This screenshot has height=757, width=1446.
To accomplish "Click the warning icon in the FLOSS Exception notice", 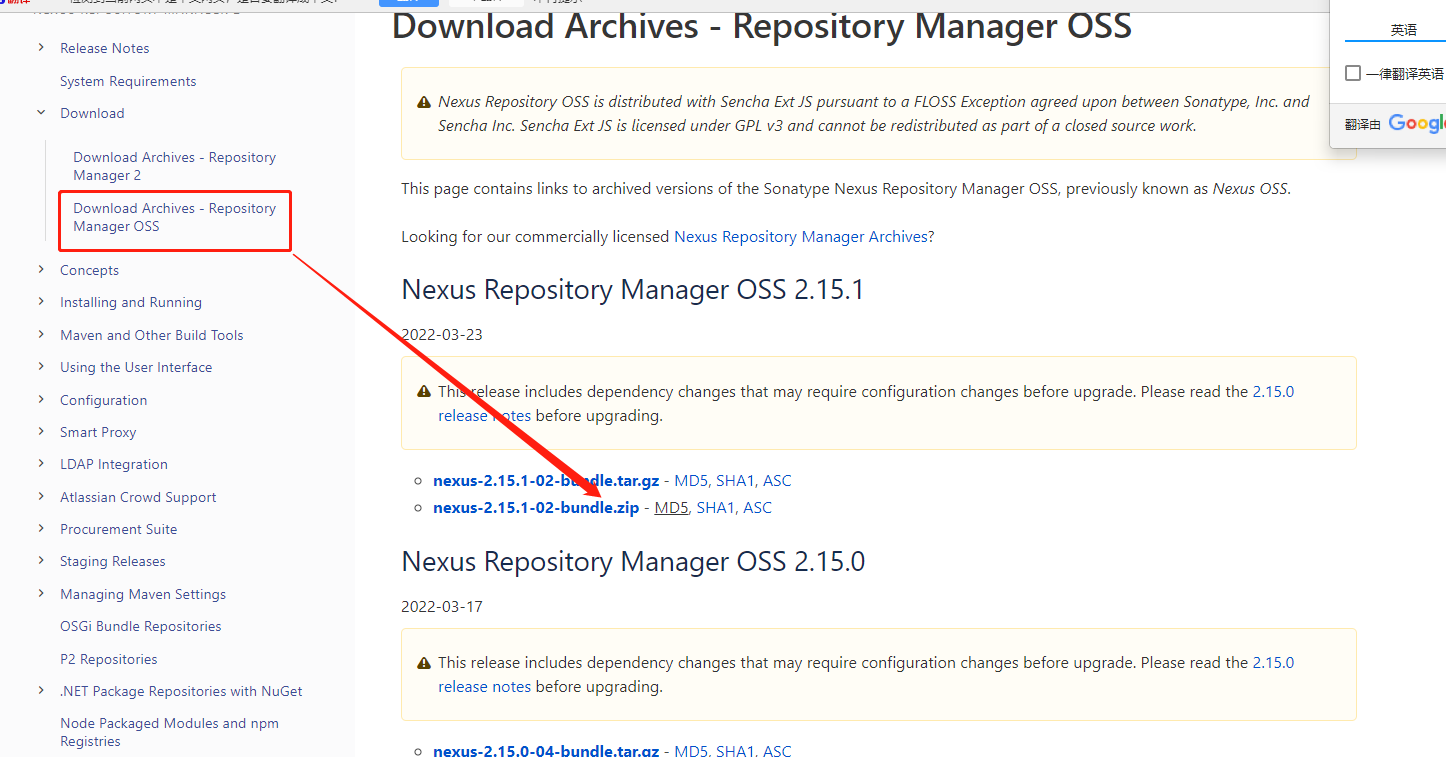I will click(x=424, y=102).
